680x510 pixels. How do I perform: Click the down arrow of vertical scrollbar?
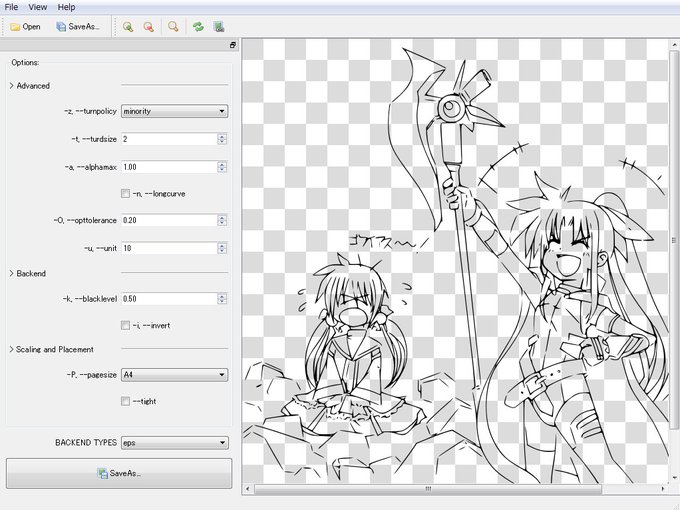tap(674, 478)
